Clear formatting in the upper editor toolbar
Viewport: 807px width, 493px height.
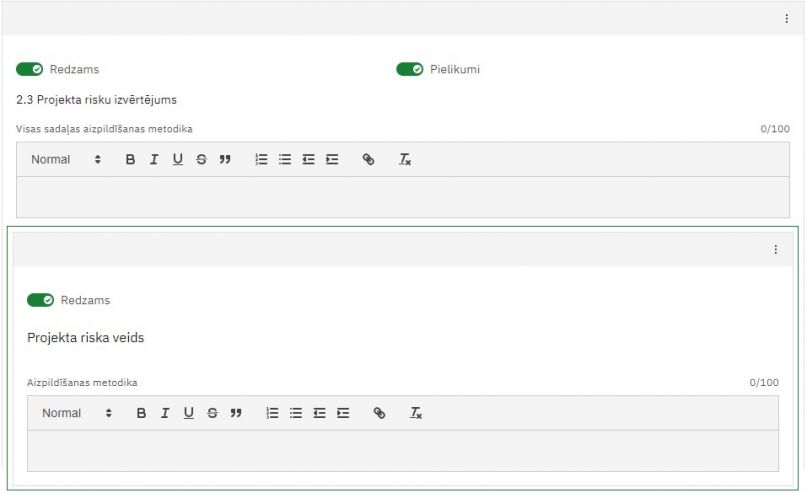click(x=405, y=160)
